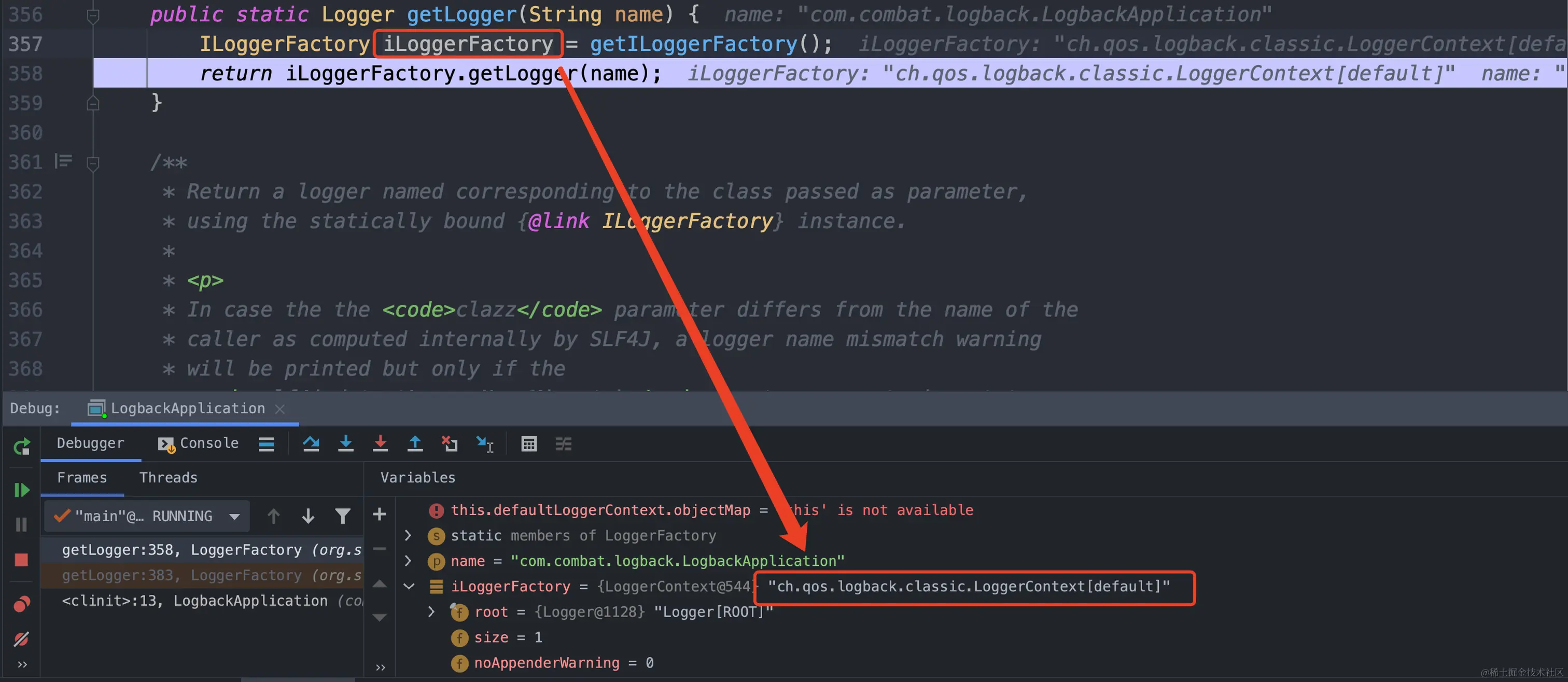
Task: Select frame <clinit>:13, LogbackApplication
Action: tap(202, 601)
